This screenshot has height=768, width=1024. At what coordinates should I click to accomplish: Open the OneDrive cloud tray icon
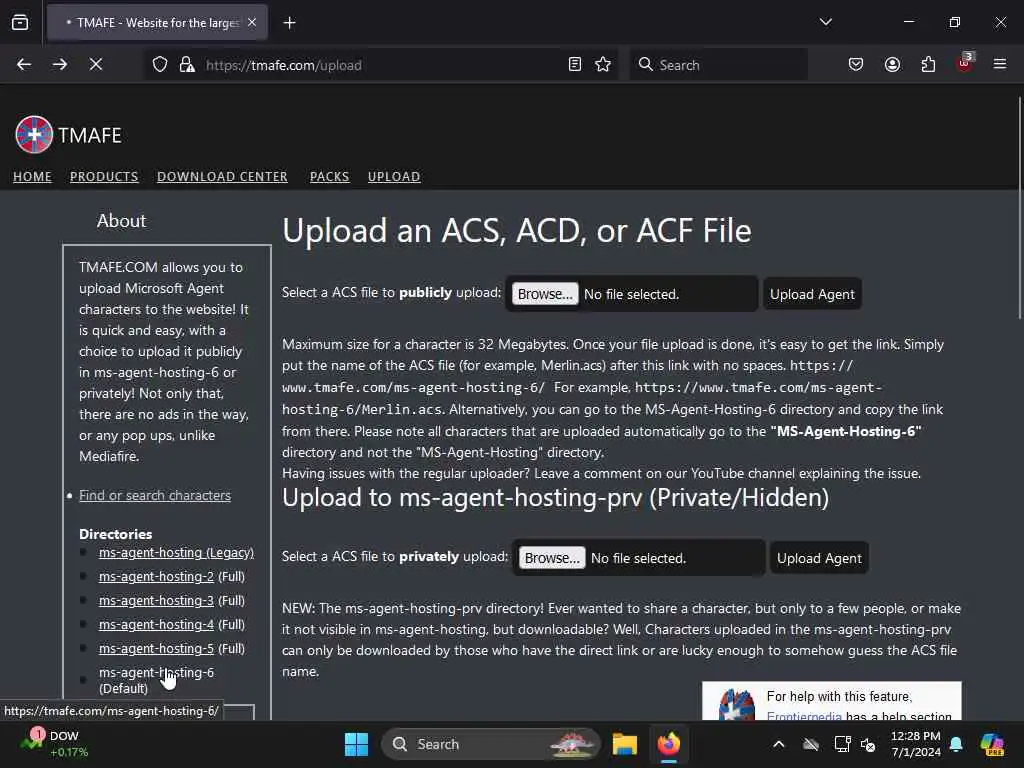point(811,744)
